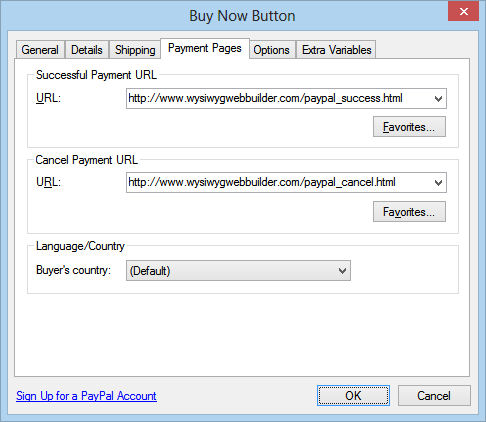Go to the Options tab
486x422 pixels.
tap(272, 50)
